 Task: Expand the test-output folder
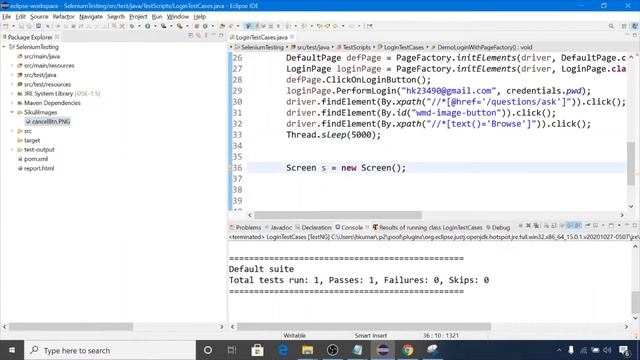coord(12,150)
